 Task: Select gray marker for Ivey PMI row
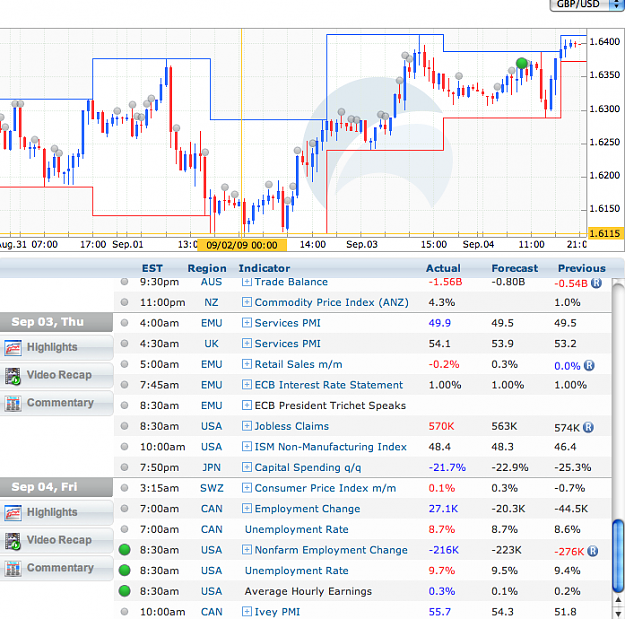124,611
